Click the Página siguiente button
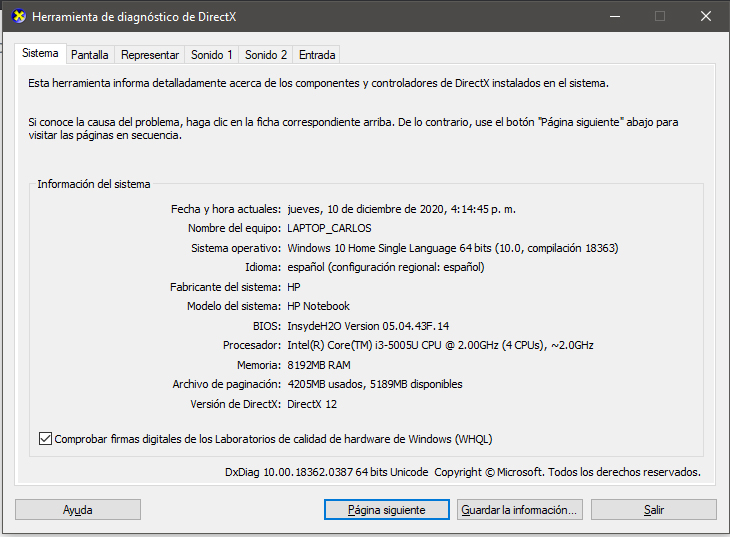Viewport: 730px width, 537px height. coord(386,510)
